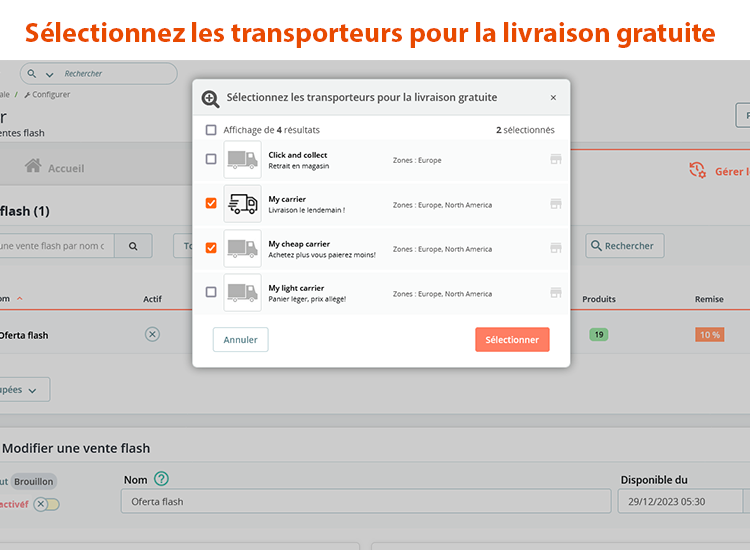Click the green 19 products badge

(599, 335)
